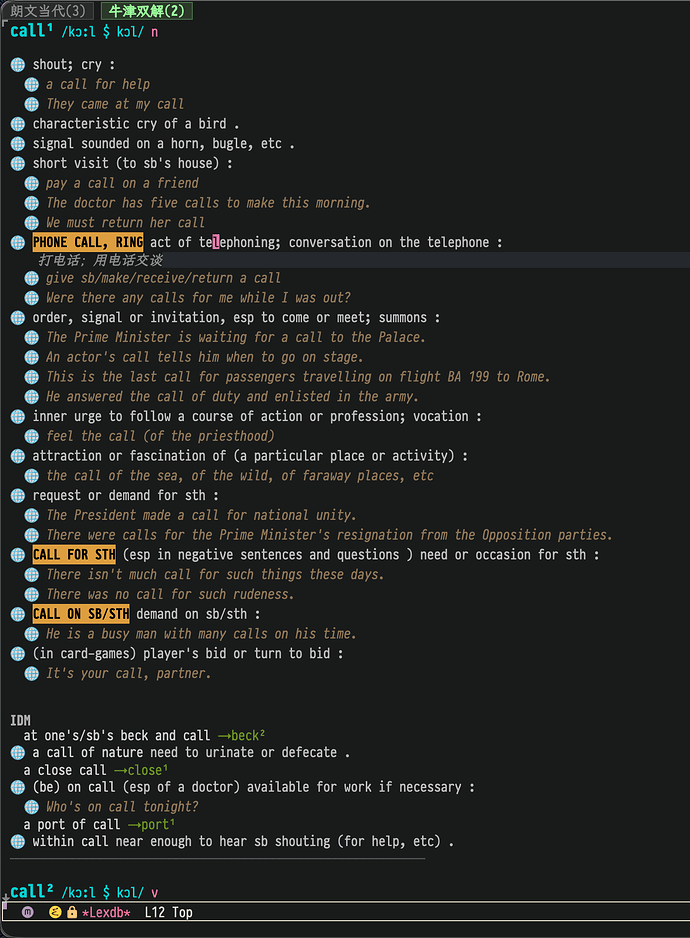Screen dimensions: 690x938
Task: Click the call² verb entry headword
Action: point(29,891)
